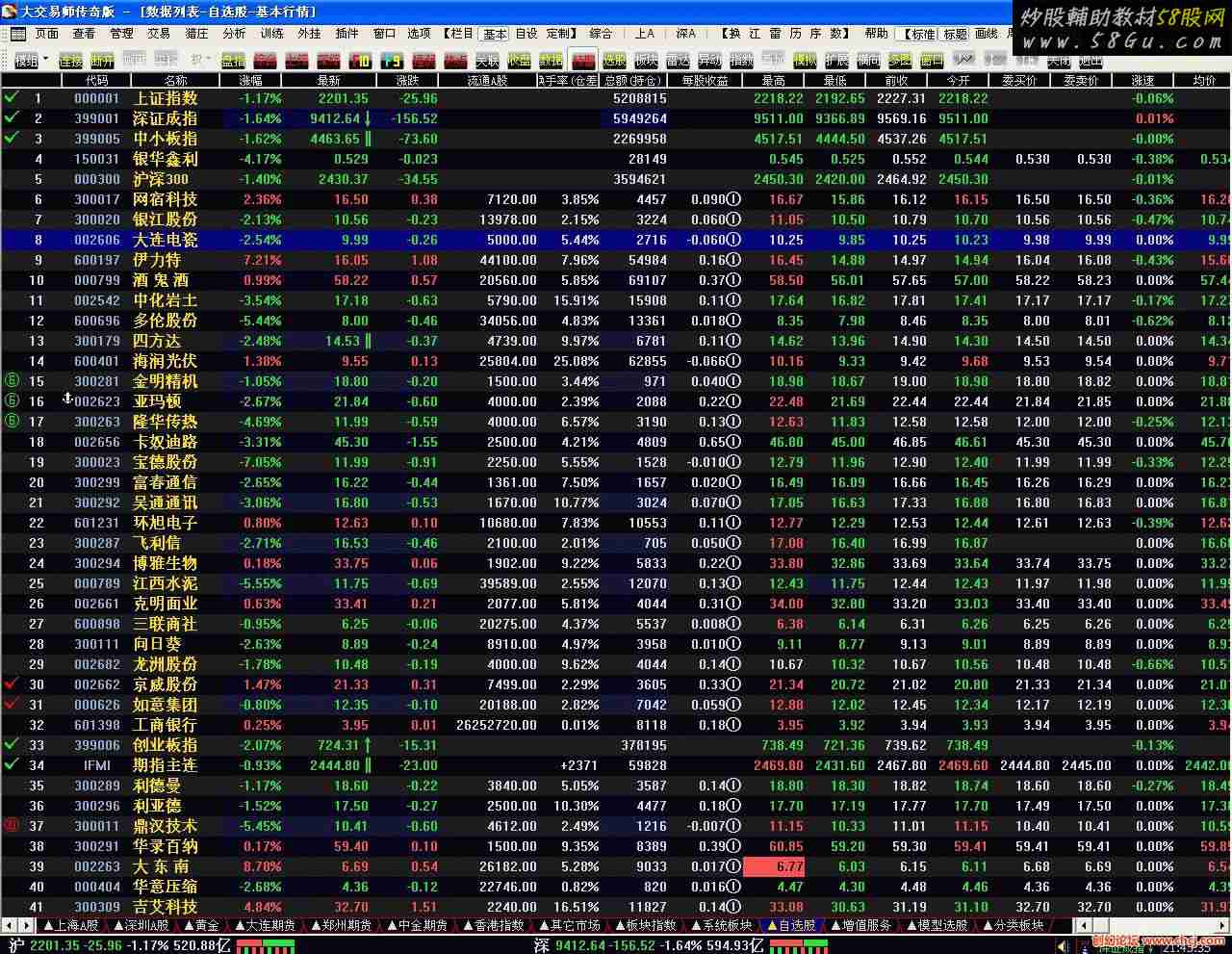This screenshot has width=1232, height=954.
Task: Click the circled marker beside 金明精机 row
Action: click(13, 381)
